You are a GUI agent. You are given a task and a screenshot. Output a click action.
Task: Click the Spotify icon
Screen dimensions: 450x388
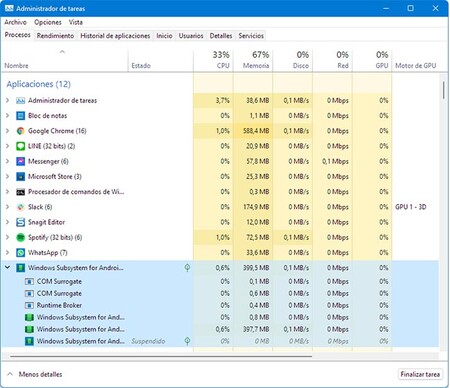(21, 238)
